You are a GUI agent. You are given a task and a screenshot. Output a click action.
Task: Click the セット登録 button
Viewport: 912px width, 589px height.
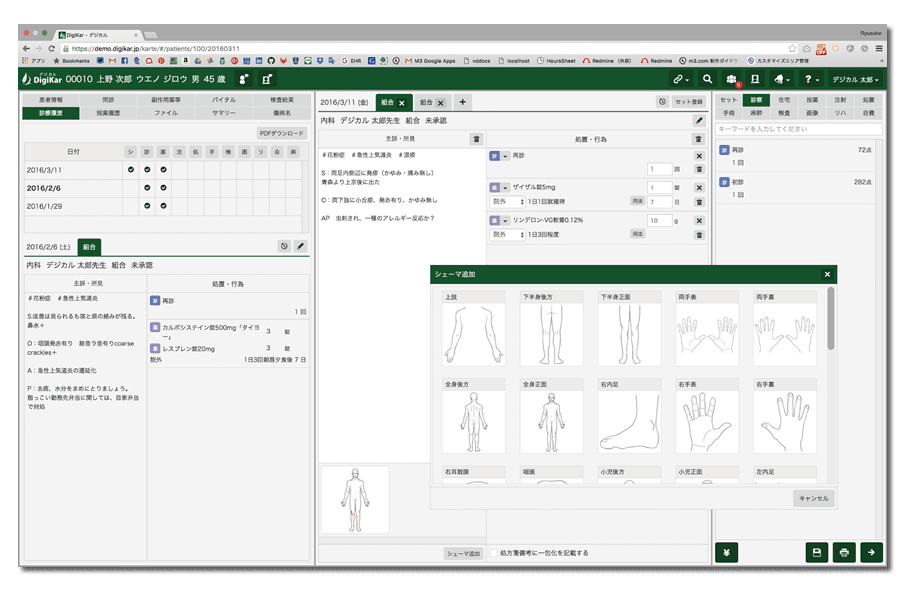pos(689,102)
